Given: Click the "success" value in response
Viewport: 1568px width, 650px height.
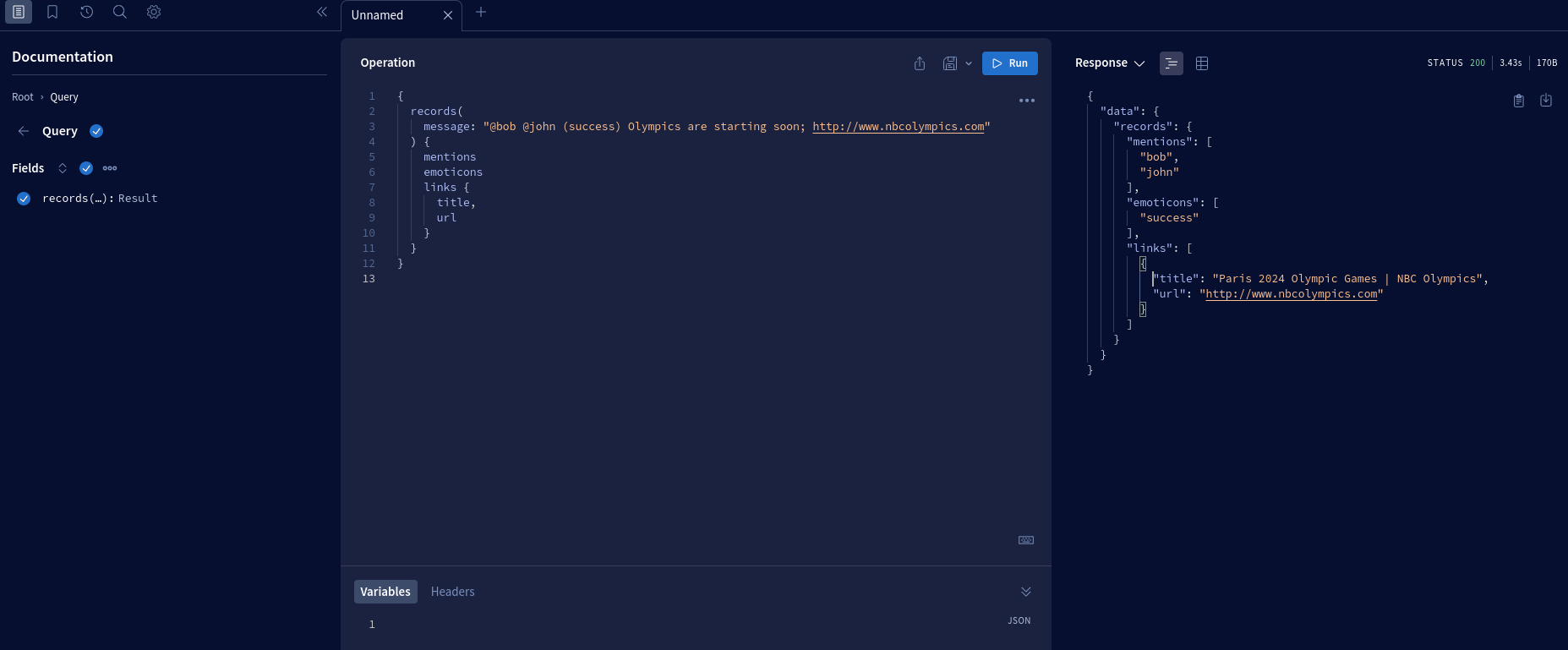Looking at the screenshot, I should click(1169, 218).
